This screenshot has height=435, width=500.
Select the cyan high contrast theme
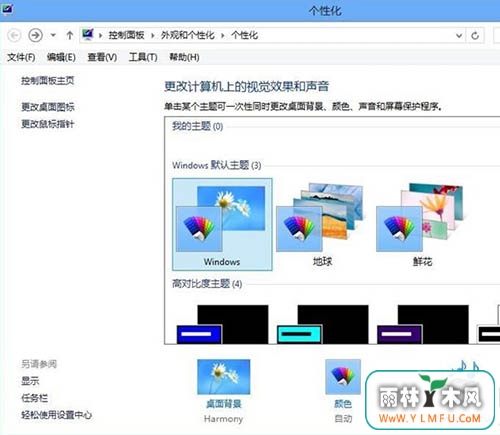(x=322, y=324)
